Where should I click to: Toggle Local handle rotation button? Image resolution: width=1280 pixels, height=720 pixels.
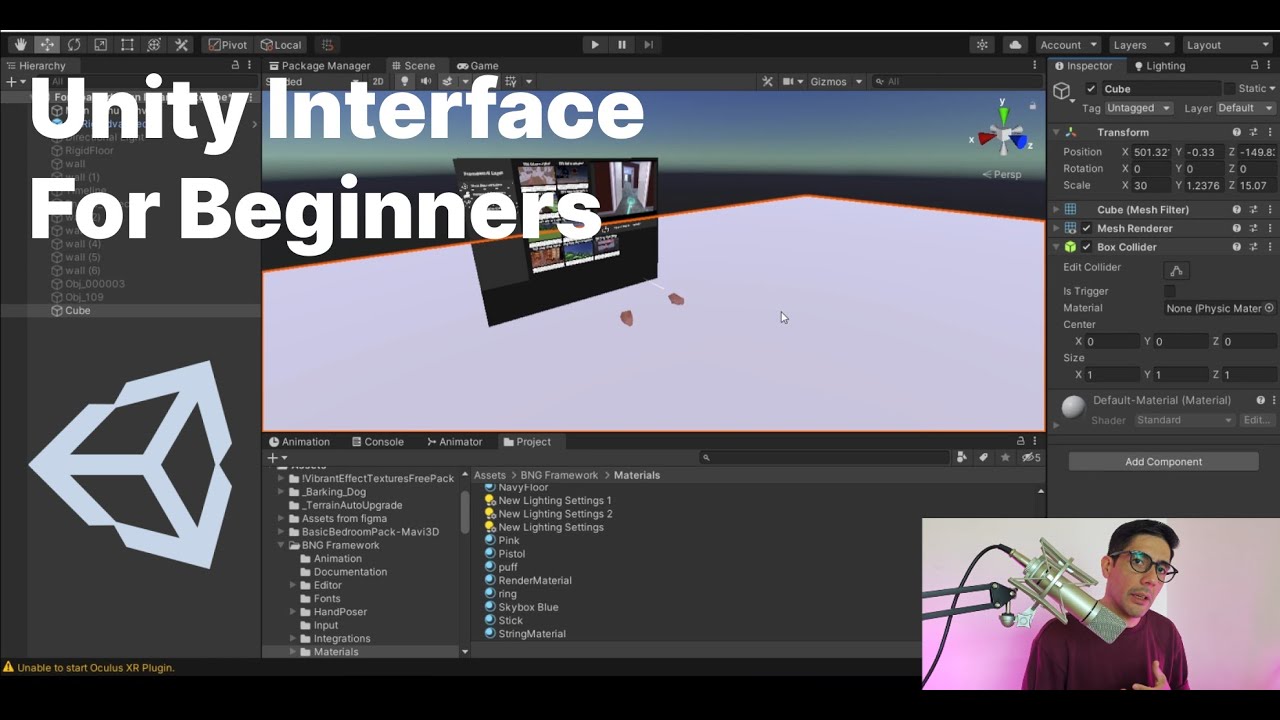click(280, 45)
